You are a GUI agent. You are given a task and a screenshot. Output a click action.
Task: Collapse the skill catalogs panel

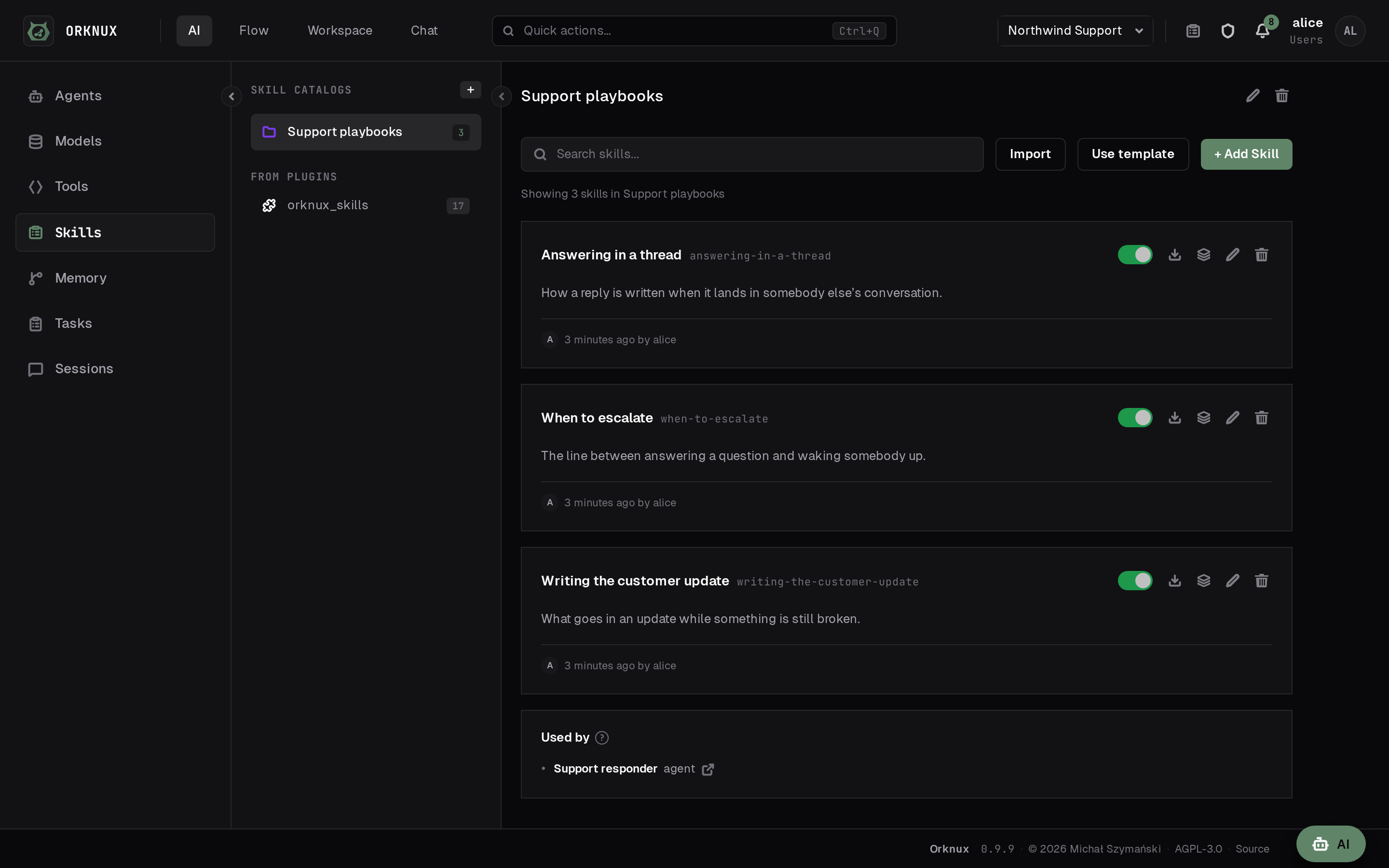[501, 96]
